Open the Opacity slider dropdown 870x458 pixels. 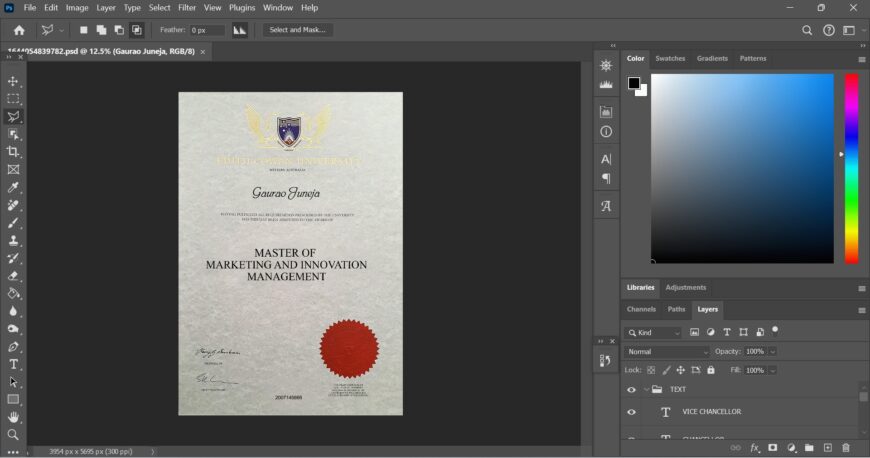[x=772, y=351]
